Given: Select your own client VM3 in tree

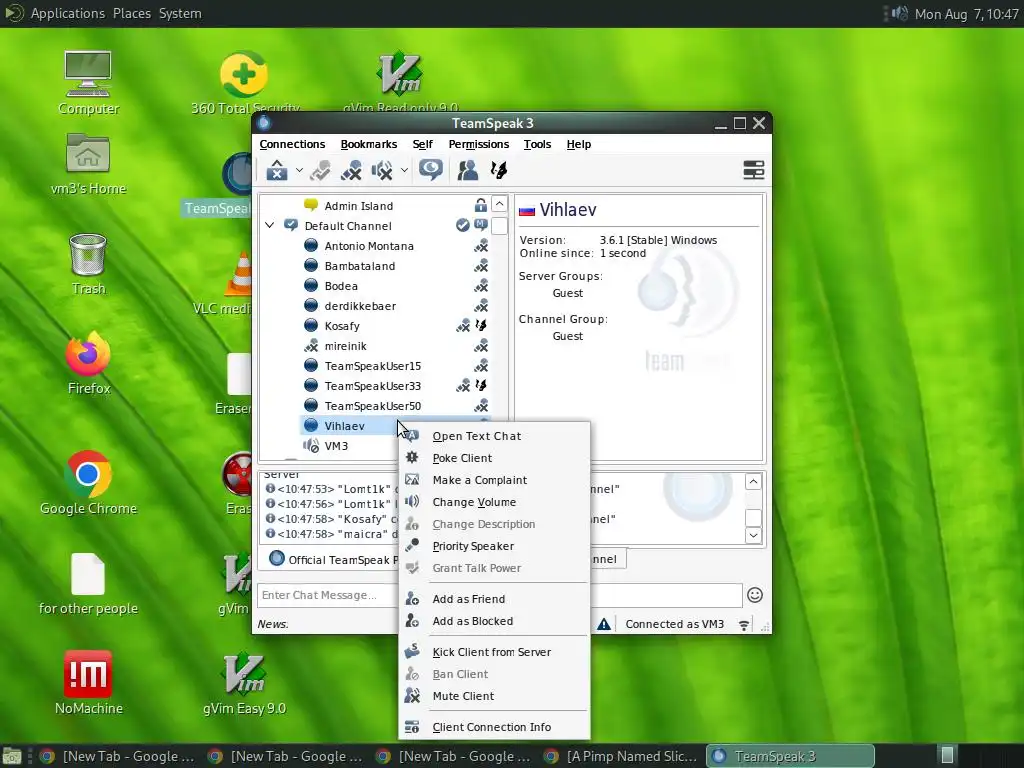Looking at the screenshot, I should click(x=336, y=446).
